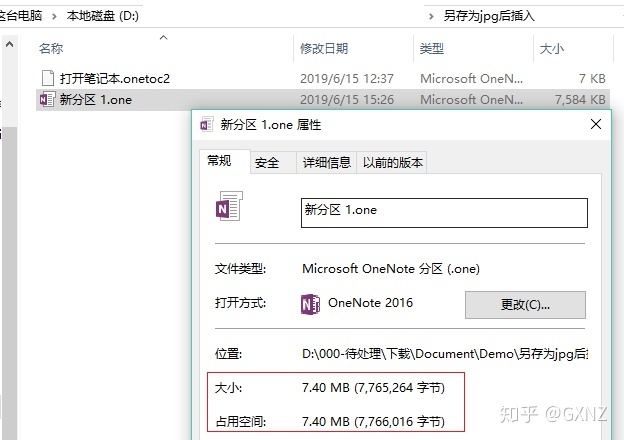This screenshot has height=440, width=624.
Task: Click the Microsoft OneN... type in the 打开笔记本.onetoc2 row
Action: (x=472, y=78)
